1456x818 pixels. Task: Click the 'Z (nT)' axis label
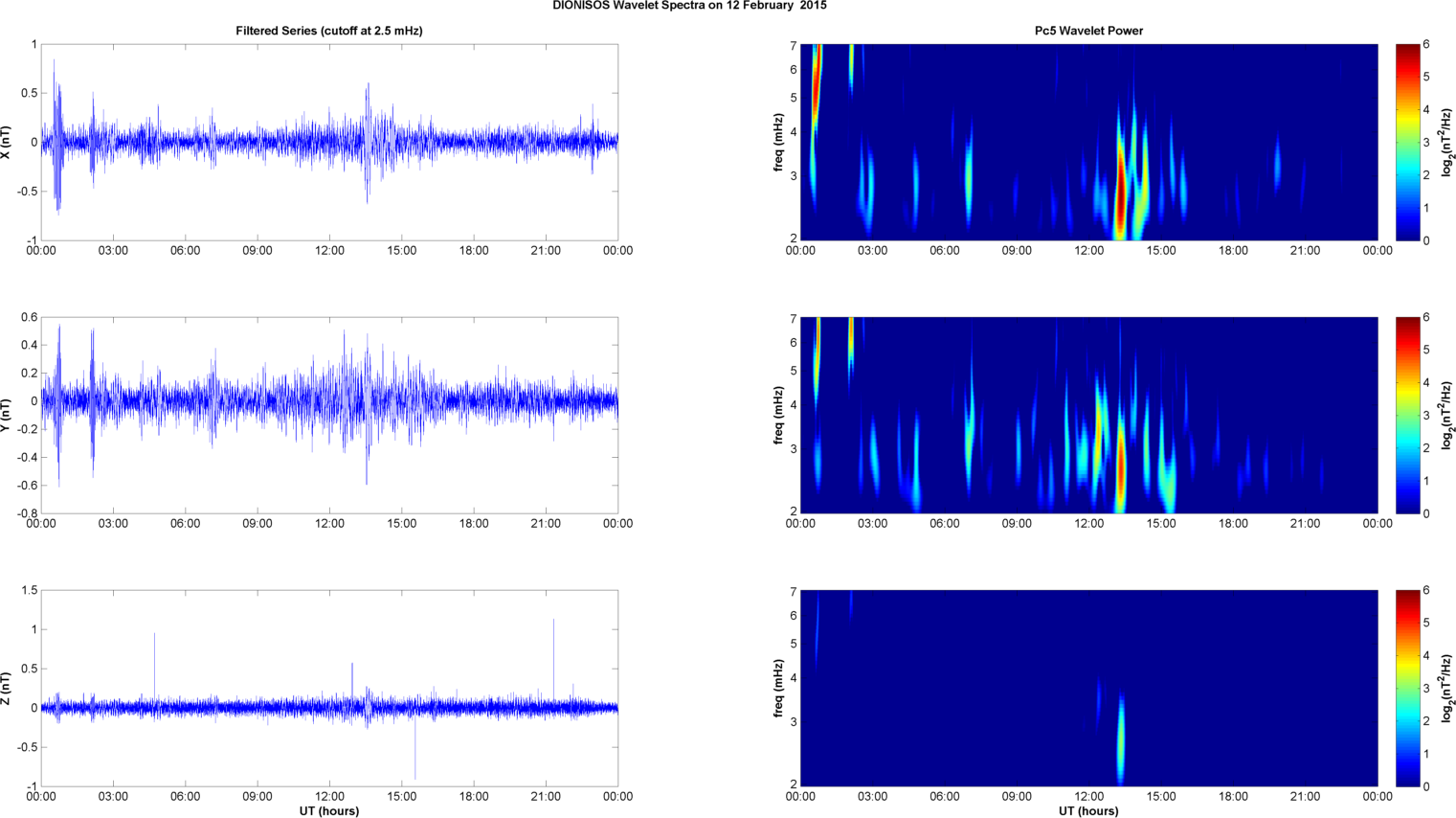click(8, 688)
